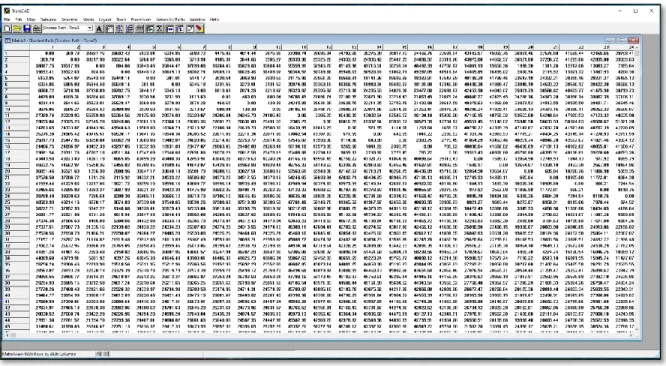Screen dimensions: 666x366
Task: Click the Print icon in toolbar
Action: pyautogui.click(x=37, y=28)
